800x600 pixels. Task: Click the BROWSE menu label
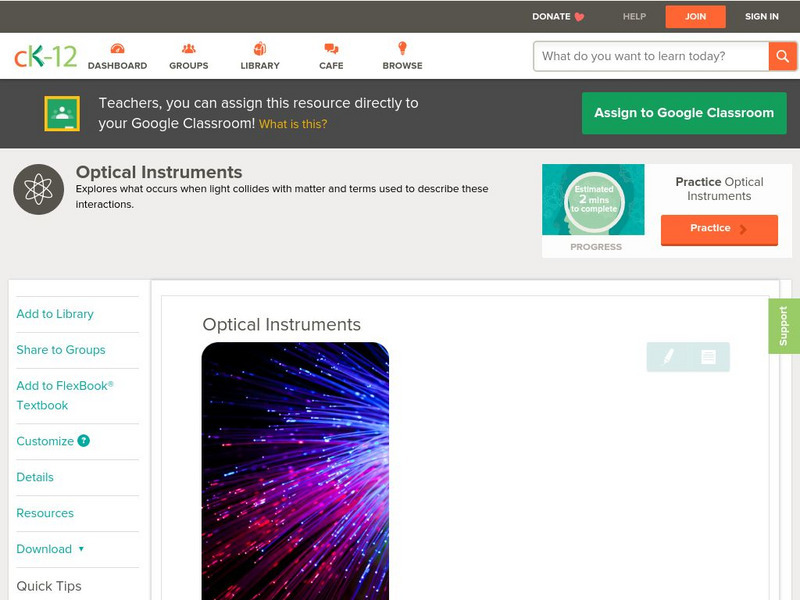tap(403, 66)
